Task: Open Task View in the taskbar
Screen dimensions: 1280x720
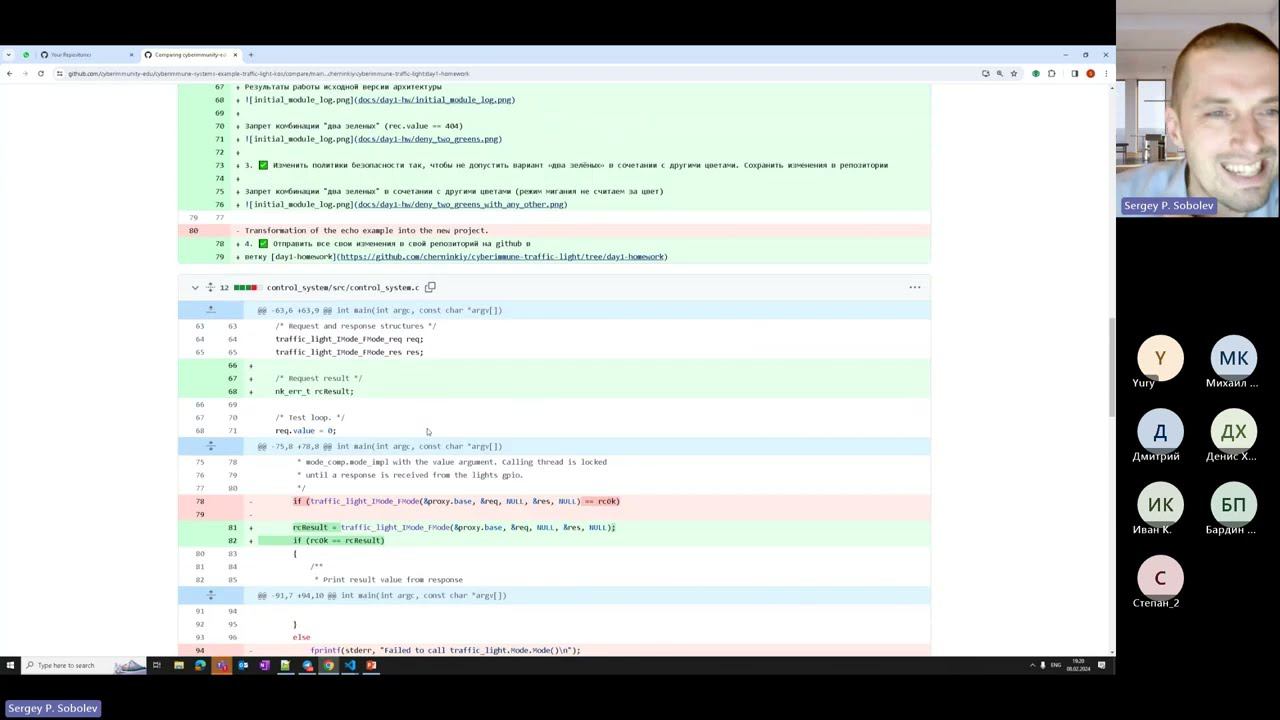Action: click(x=156, y=665)
